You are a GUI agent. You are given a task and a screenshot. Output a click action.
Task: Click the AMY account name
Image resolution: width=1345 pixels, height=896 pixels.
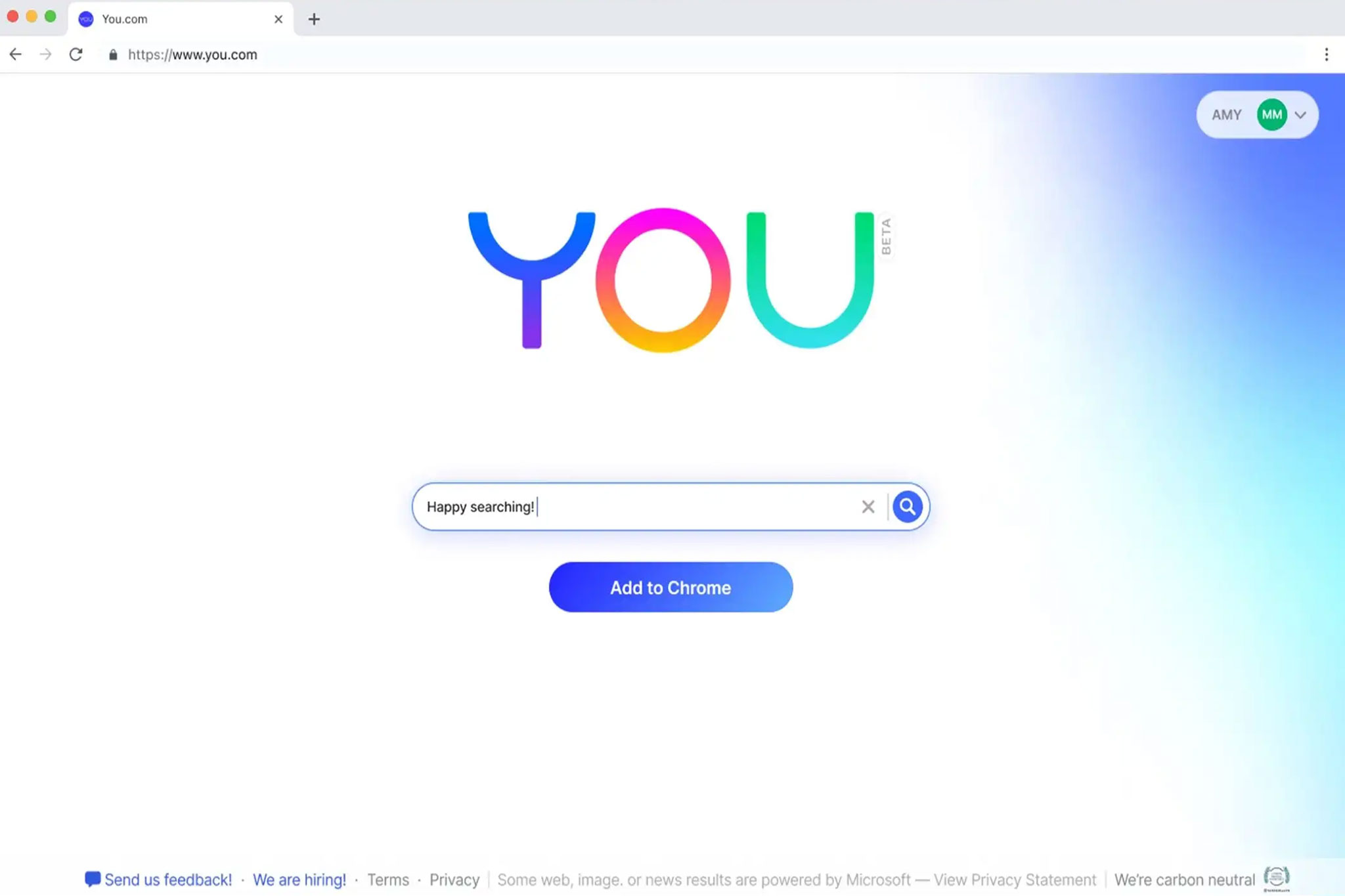(1227, 115)
